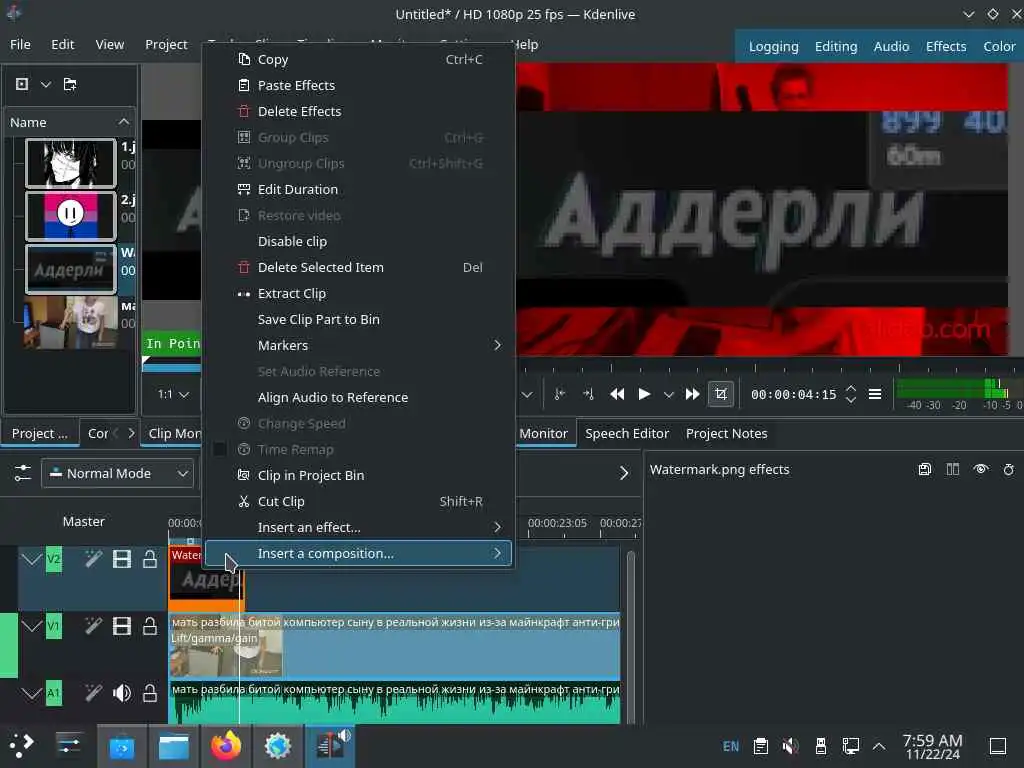Image resolution: width=1024 pixels, height=768 pixels.
Task: Switch to the Editing workspace
Action: (x=836, y=46)
